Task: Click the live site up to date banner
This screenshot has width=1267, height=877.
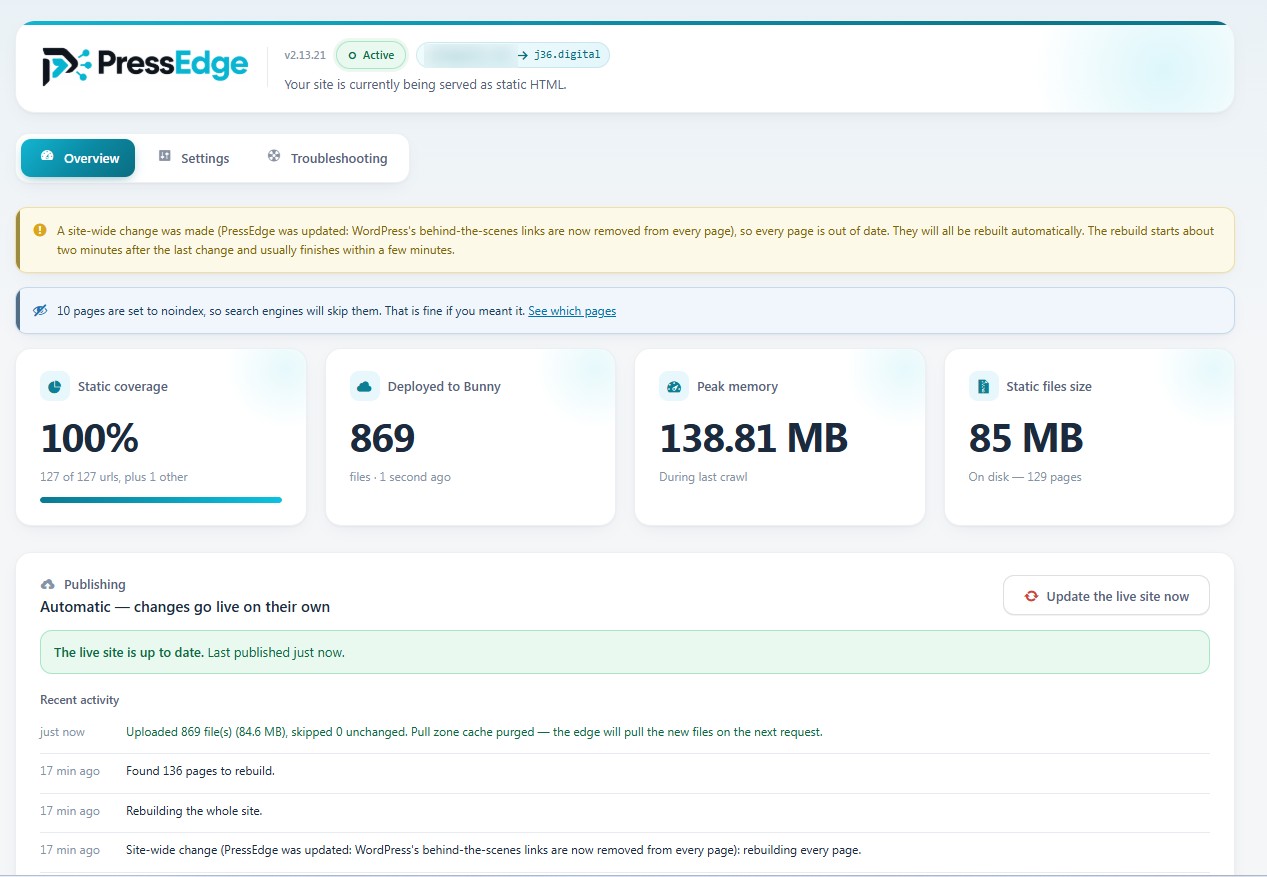Action: tap(624, 652)
